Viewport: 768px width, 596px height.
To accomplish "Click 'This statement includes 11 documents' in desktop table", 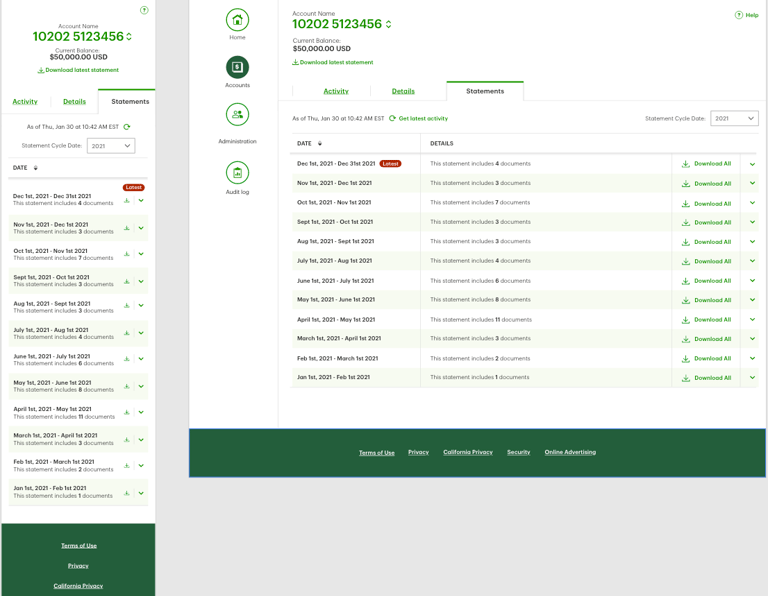I will click(481, 319).
